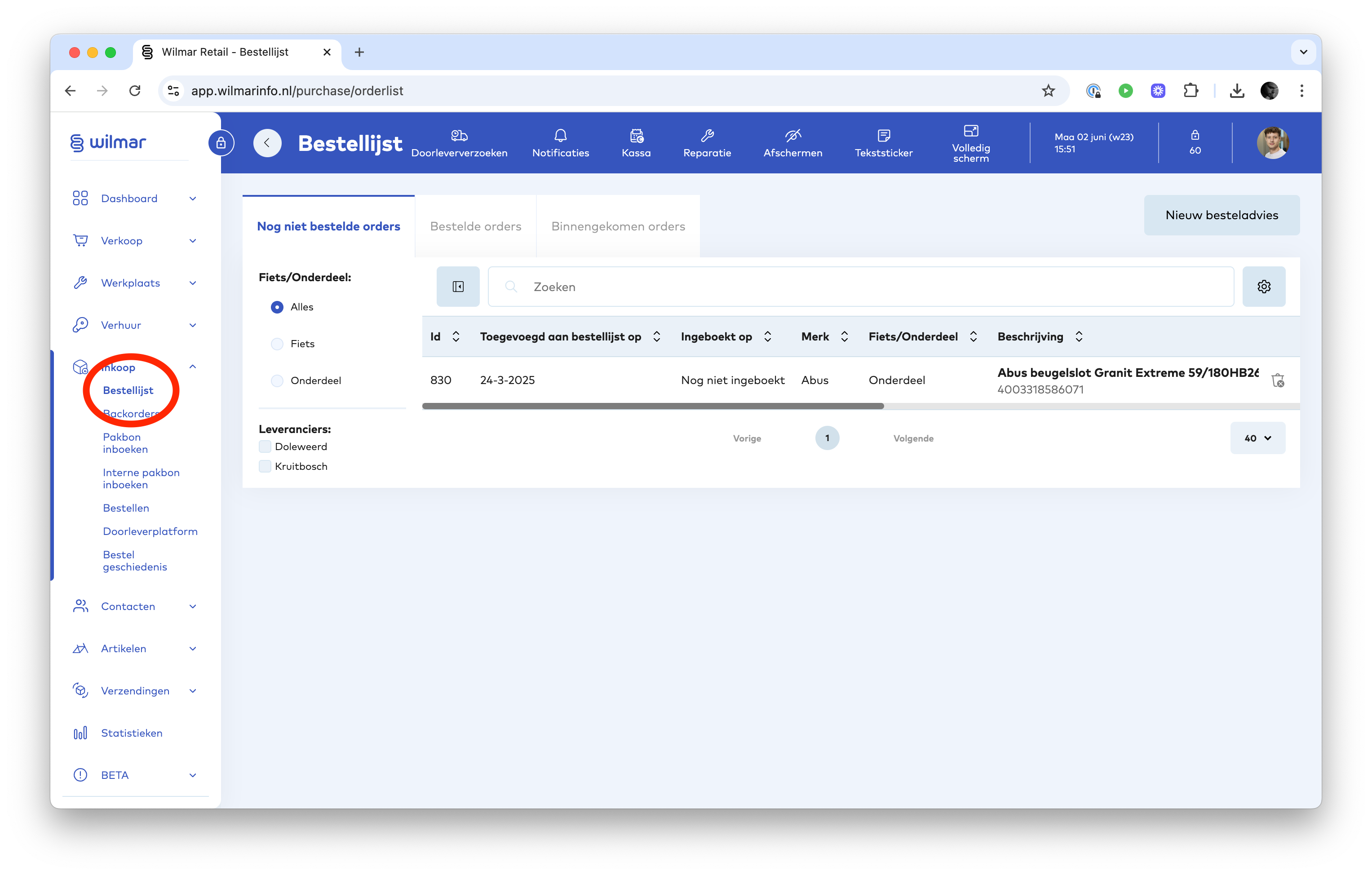Image resolution: width=1372 pixels, height=875 pixels.
Task: Open Doorleververzoeken truck icon in header
Action: click(459, 136)
